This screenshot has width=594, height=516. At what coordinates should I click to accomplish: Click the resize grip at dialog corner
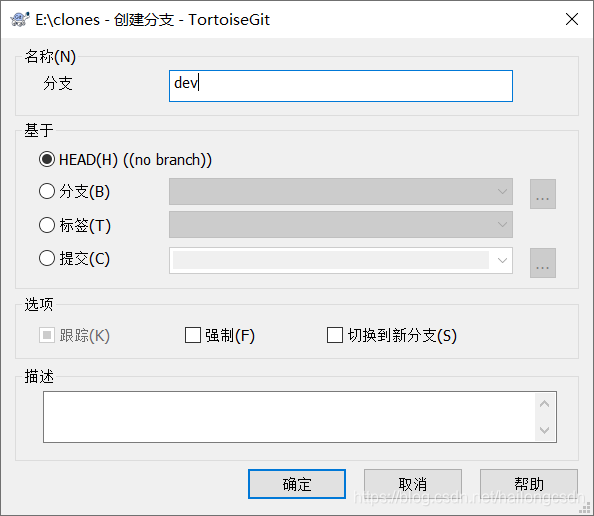pyautogui.click(x=585, y=507)
